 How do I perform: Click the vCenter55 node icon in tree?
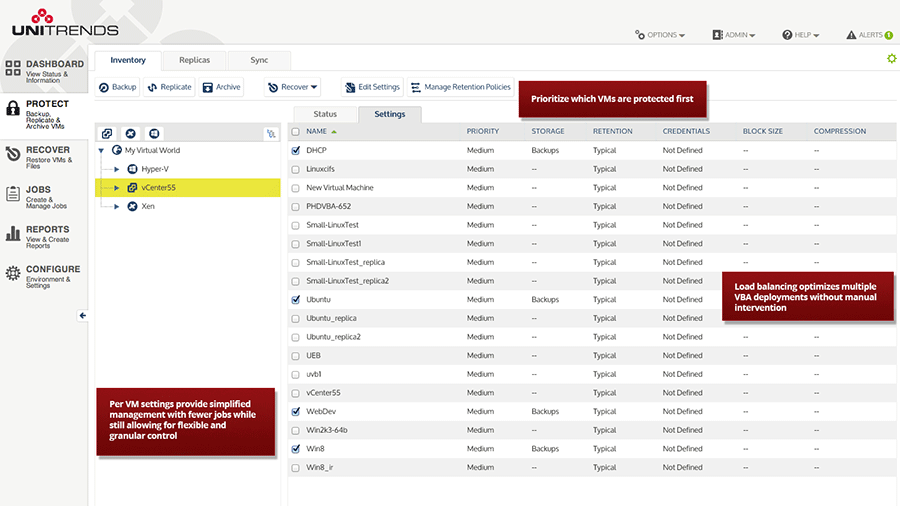click(x=132, y=188)
